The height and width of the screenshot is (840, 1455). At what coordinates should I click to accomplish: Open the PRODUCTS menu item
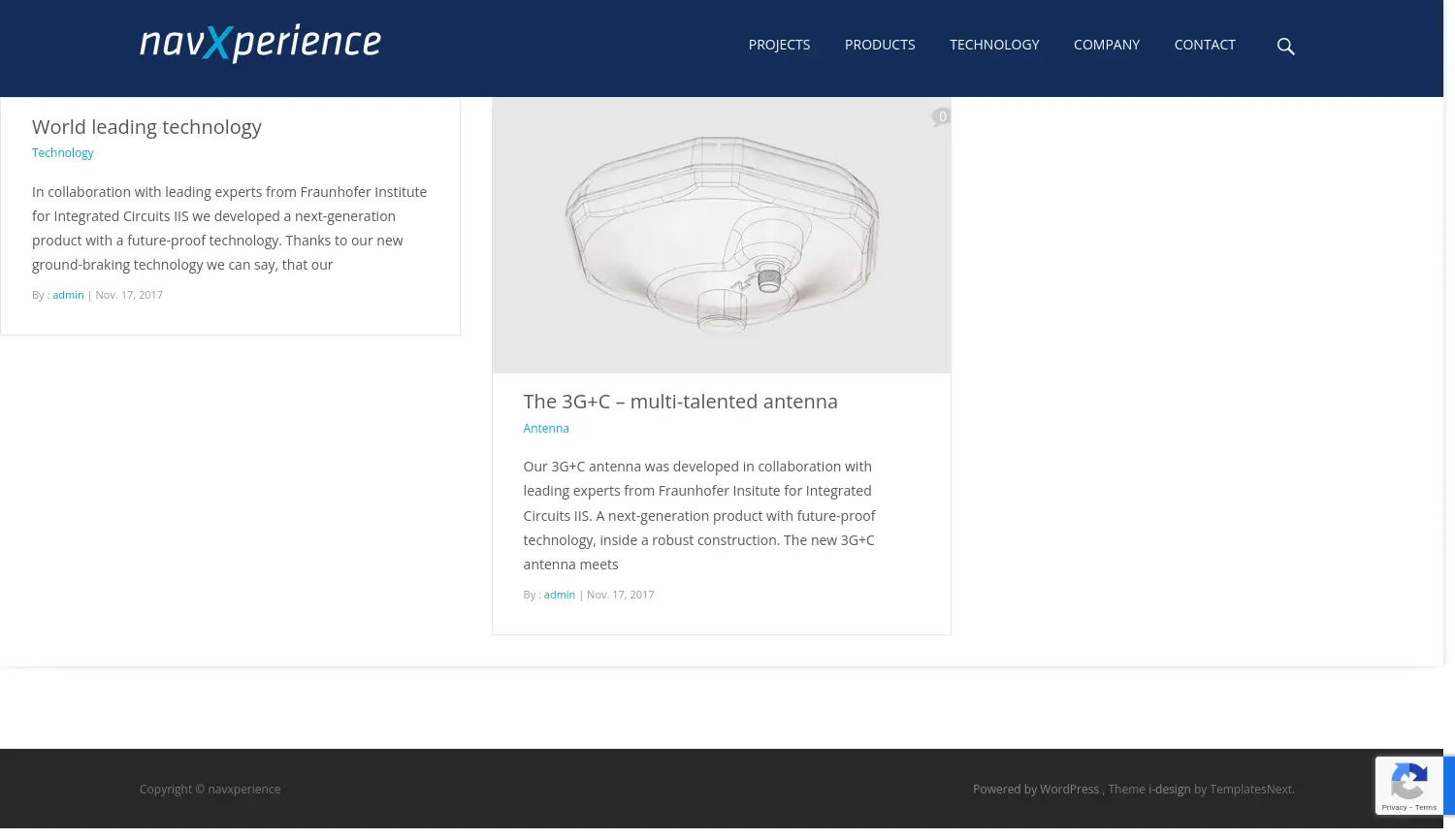pos(879,44)
